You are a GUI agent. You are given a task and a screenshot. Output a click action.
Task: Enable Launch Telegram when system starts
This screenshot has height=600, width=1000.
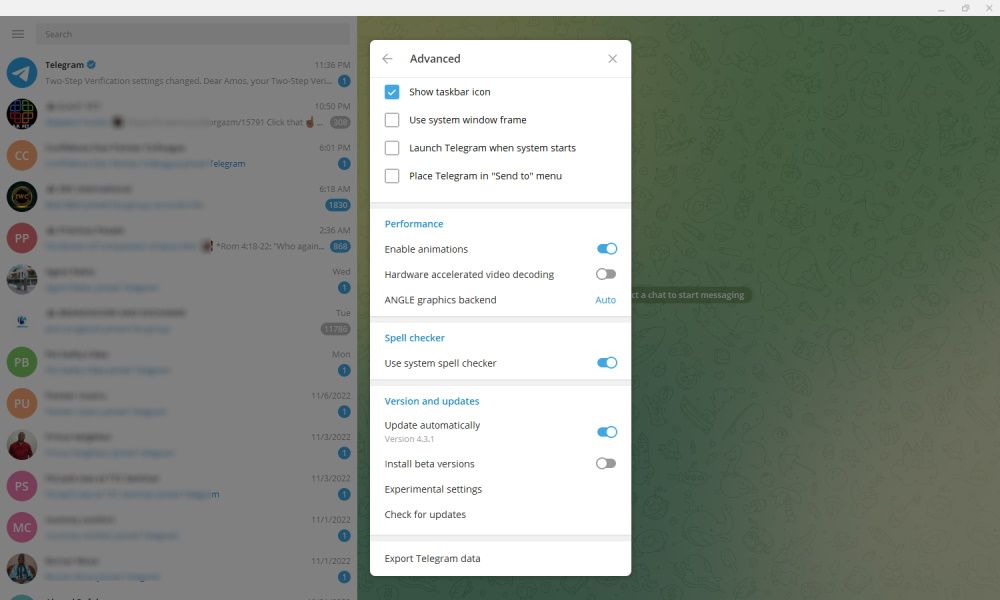click(393, 147)
